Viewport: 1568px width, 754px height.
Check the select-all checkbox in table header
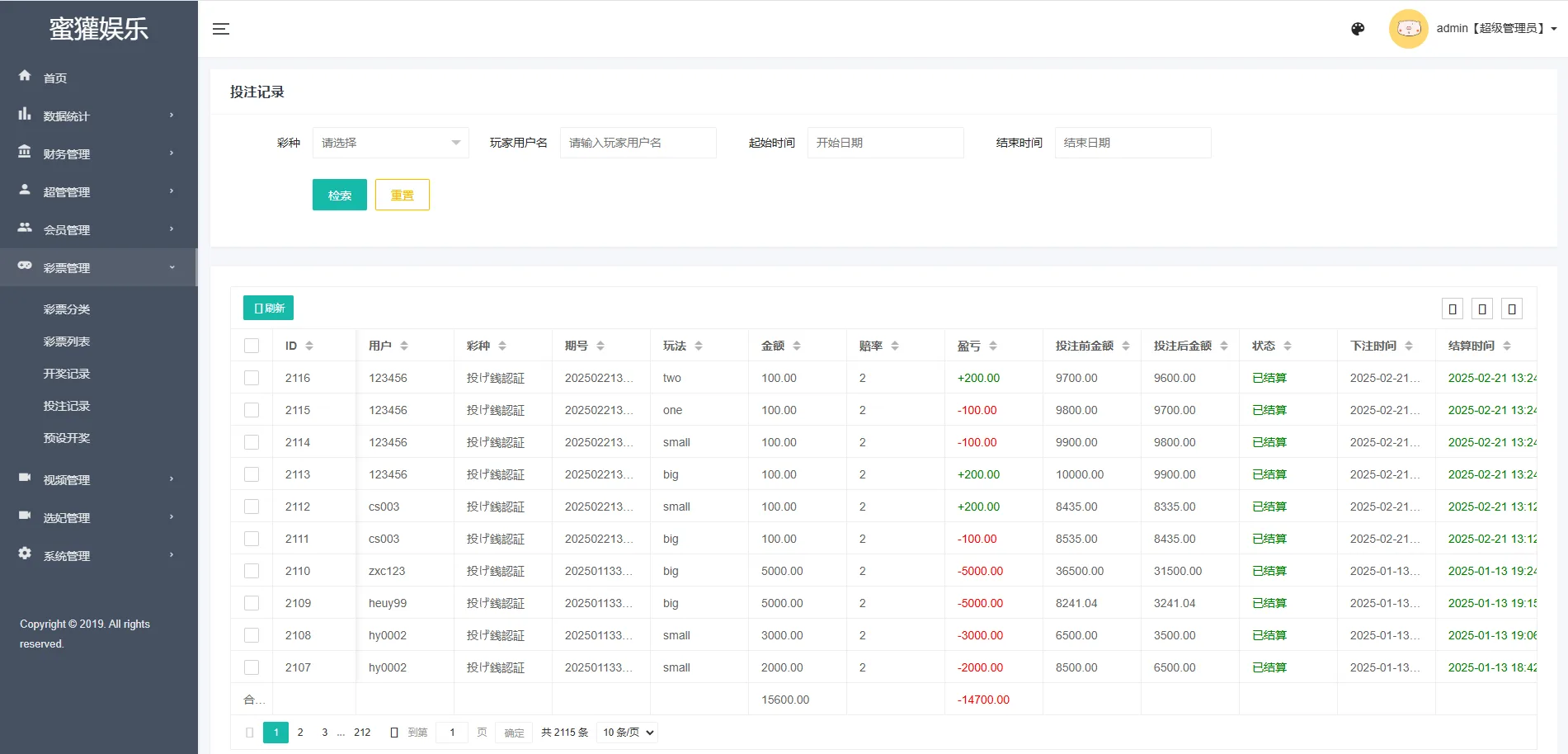(252, 346)
